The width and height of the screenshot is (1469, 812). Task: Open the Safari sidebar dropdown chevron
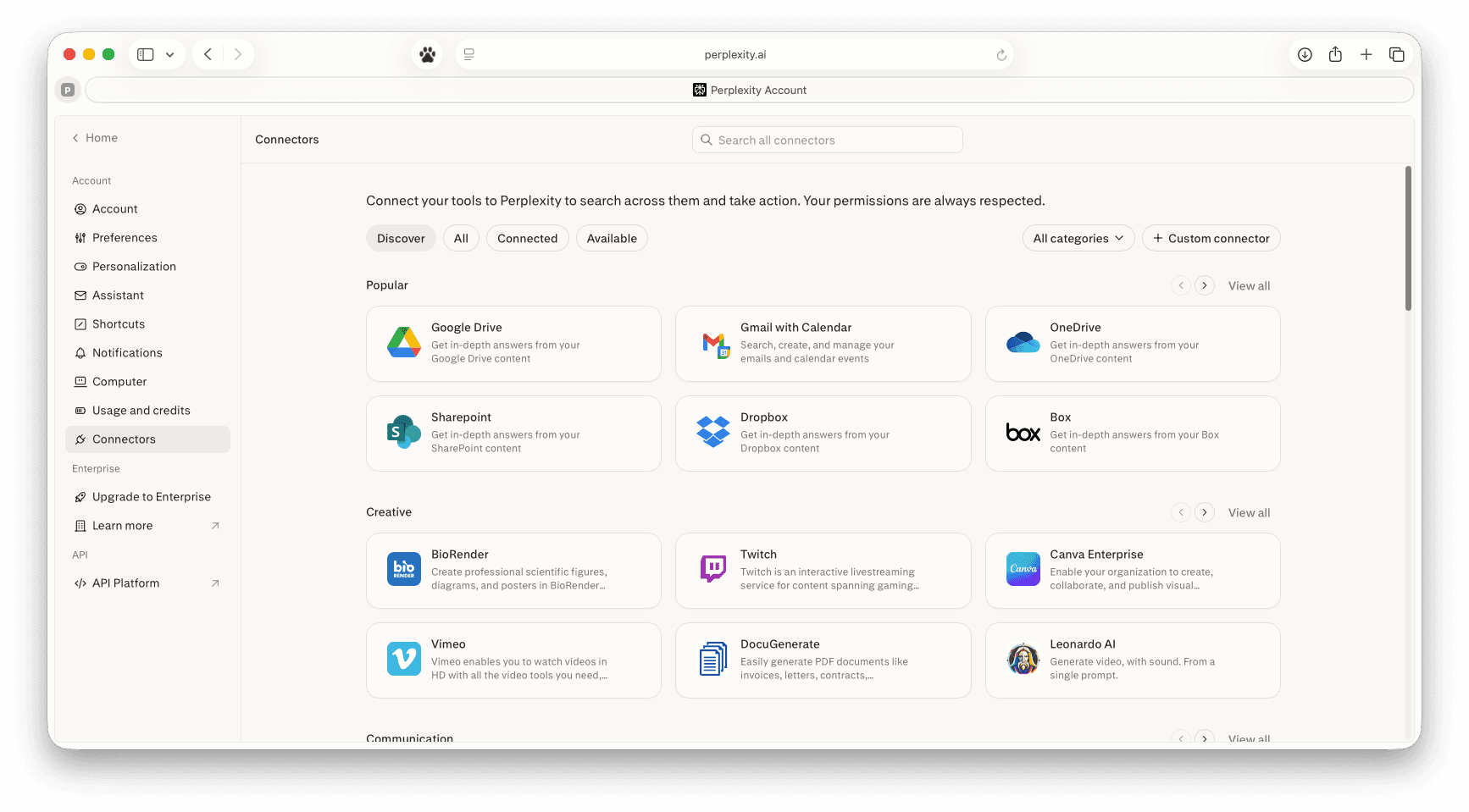point(170,55)
